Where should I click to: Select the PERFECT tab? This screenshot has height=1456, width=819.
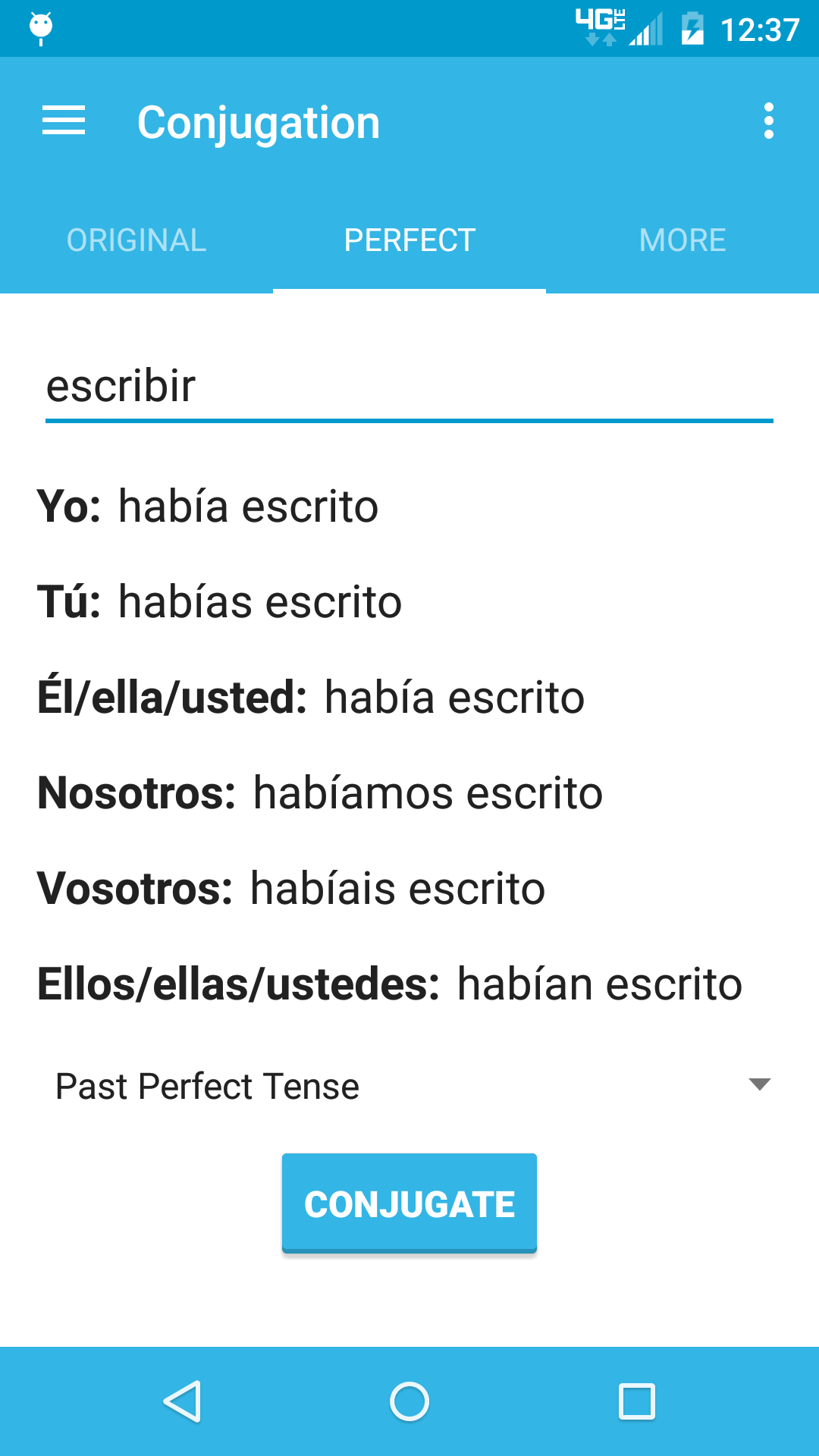(409, 240)
